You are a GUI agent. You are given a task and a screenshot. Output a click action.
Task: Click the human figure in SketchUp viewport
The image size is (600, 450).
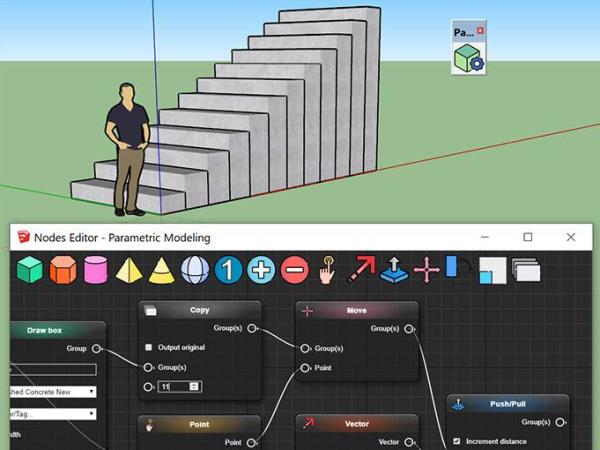[128, 149]
